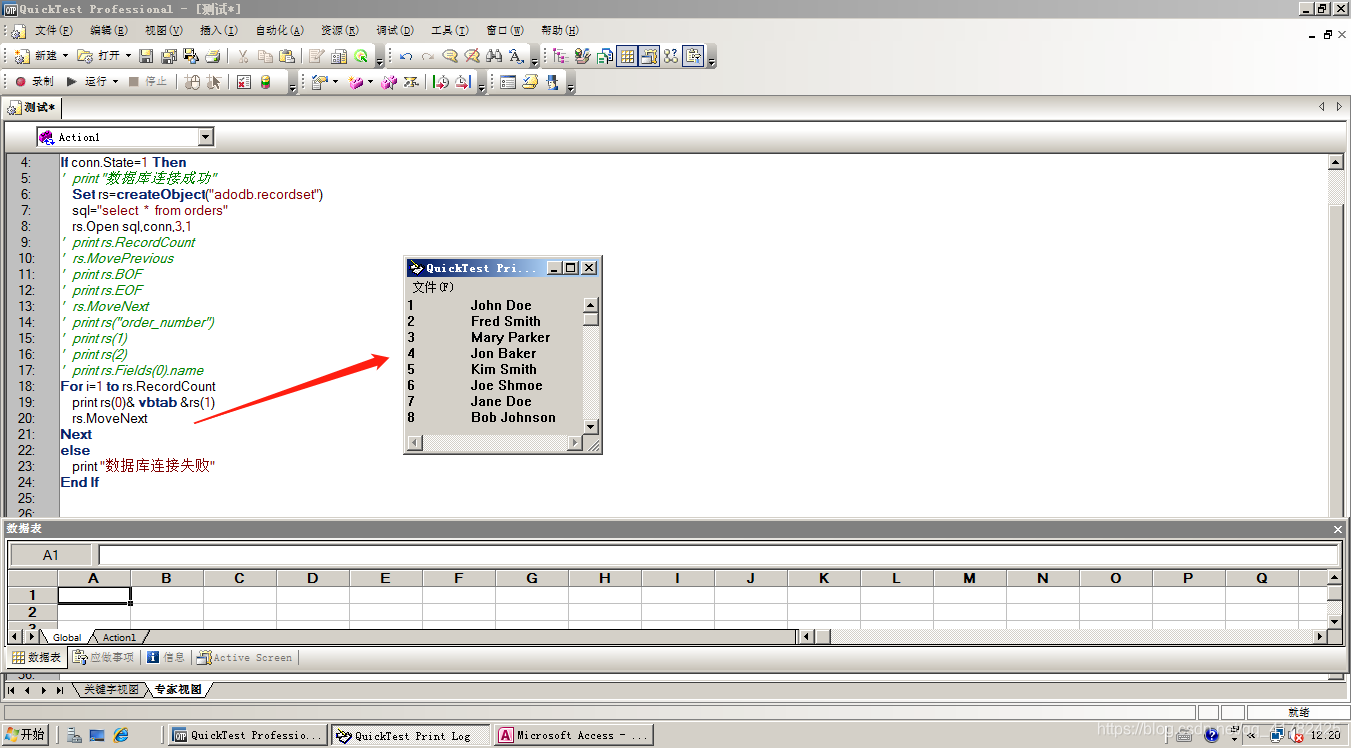Expand the Output Value dropdown arrow

pyautogui.click(x=370, y=82)
